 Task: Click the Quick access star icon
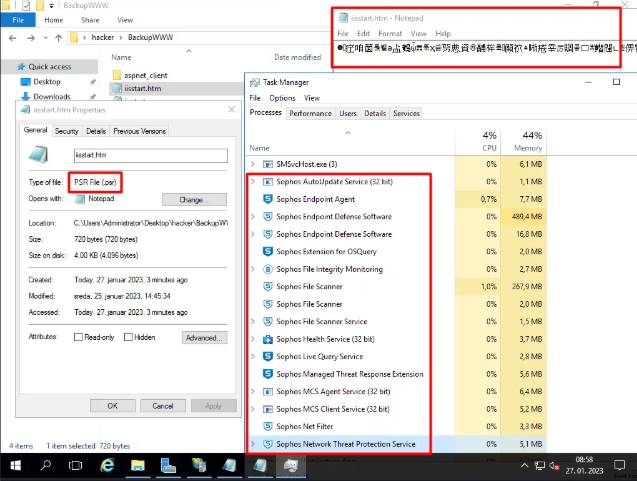point(21,67)
